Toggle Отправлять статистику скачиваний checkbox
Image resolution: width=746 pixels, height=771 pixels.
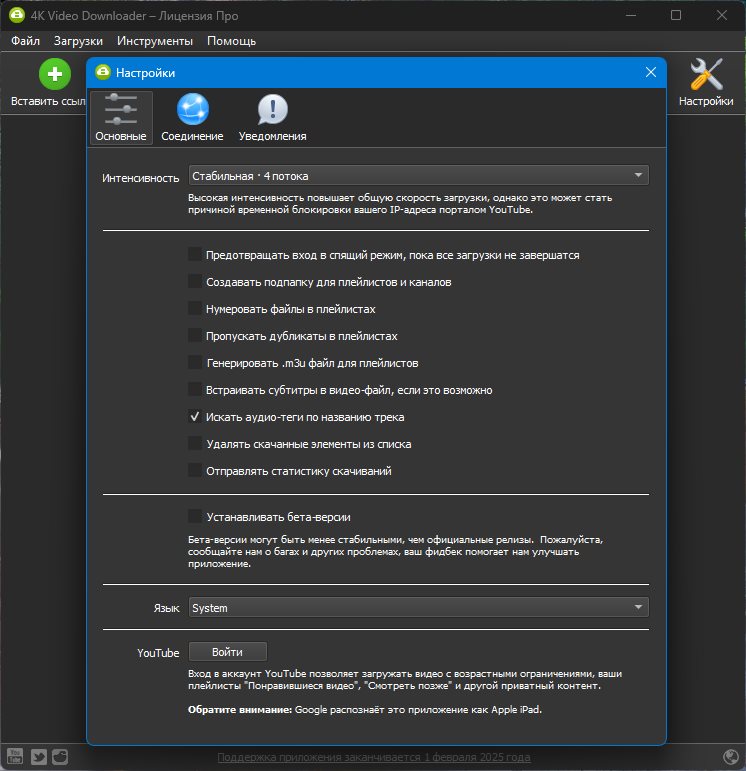[195, 471]
